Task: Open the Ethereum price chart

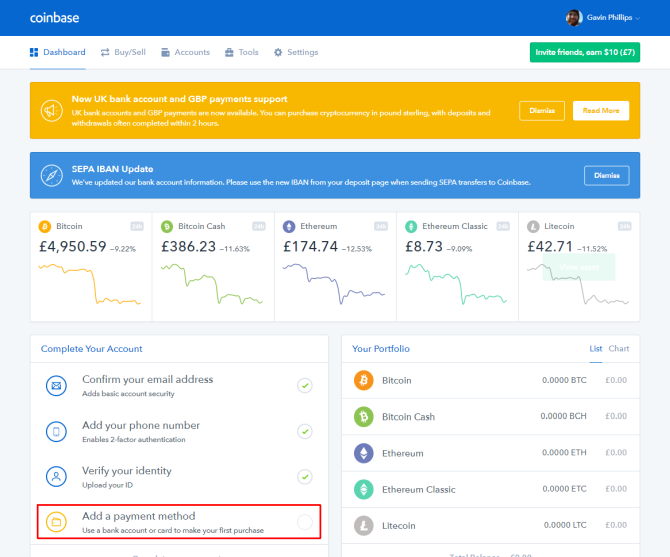Action: (334, 284)
